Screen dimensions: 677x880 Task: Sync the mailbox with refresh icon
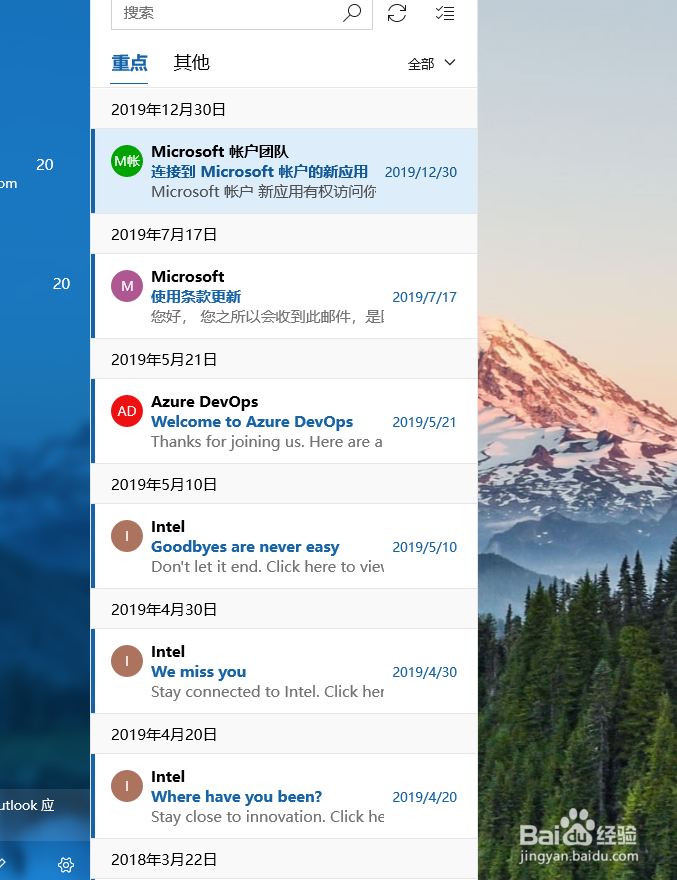coord(397,13)
